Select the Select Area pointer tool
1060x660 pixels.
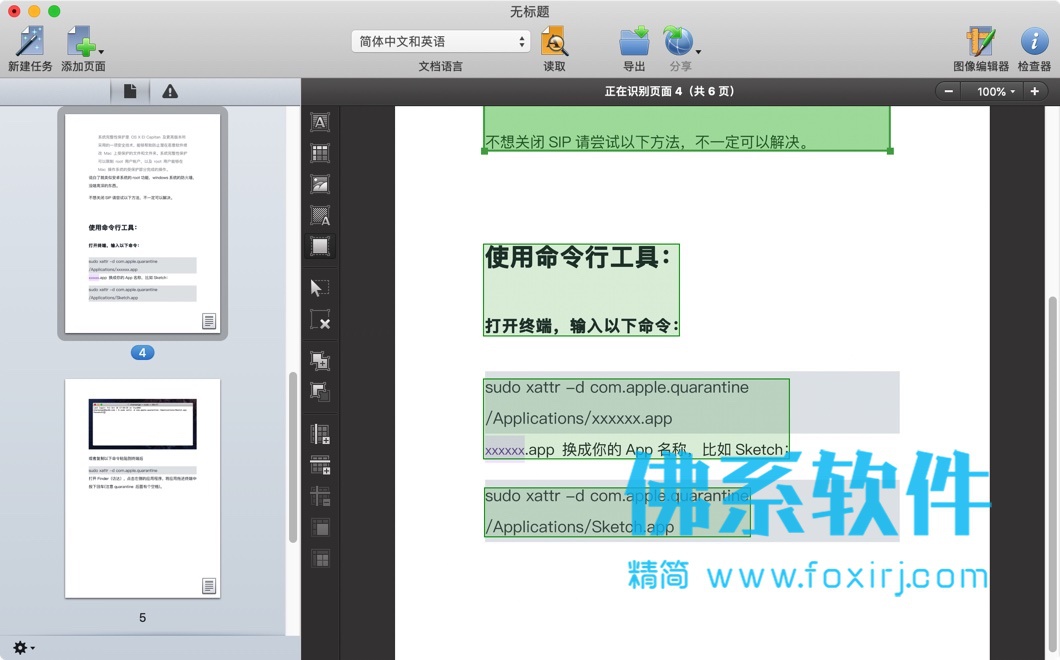pos(320,288)
